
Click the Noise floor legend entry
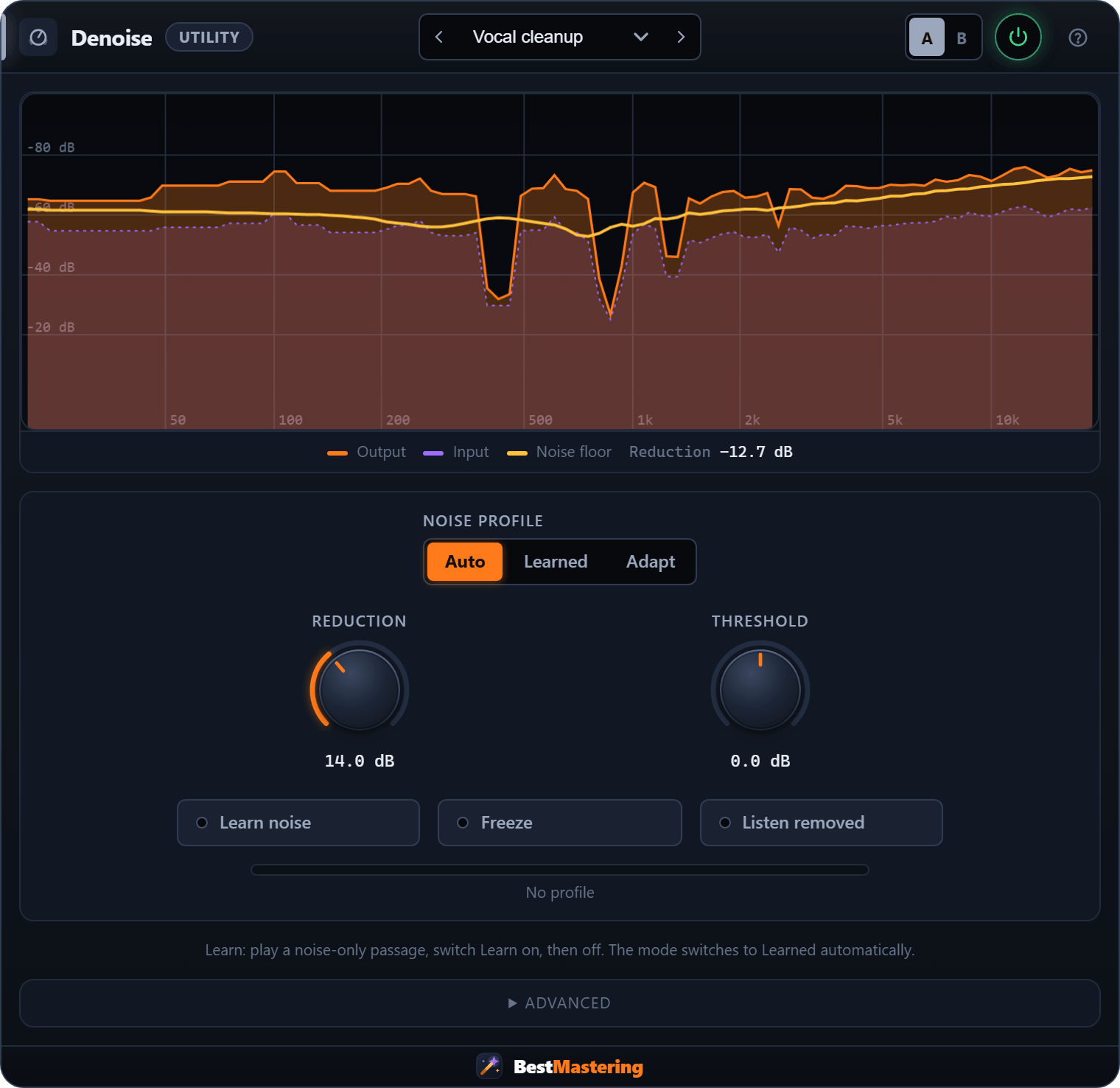click(x=559, y=452)
